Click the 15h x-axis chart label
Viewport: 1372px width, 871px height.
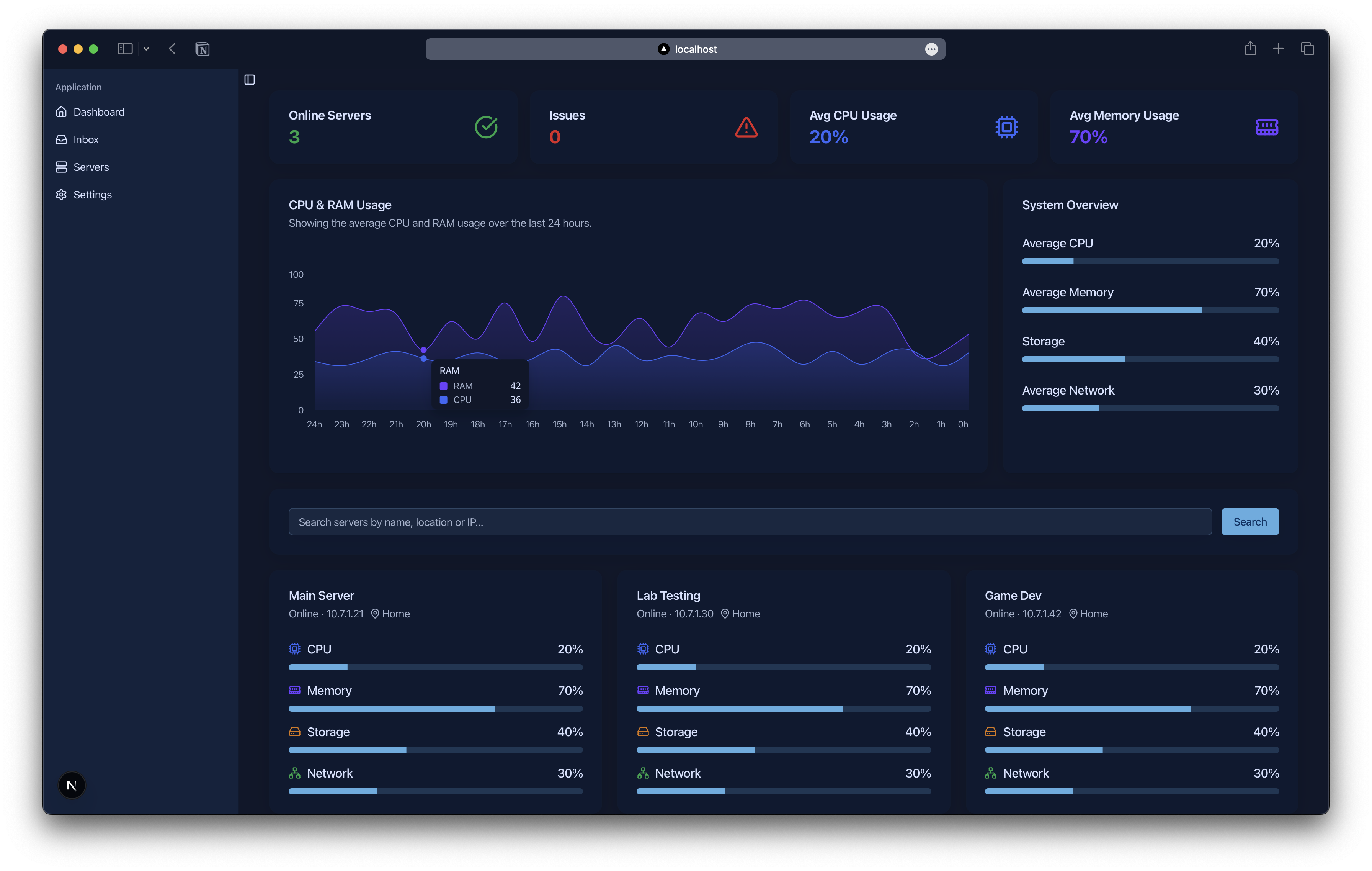560,425
